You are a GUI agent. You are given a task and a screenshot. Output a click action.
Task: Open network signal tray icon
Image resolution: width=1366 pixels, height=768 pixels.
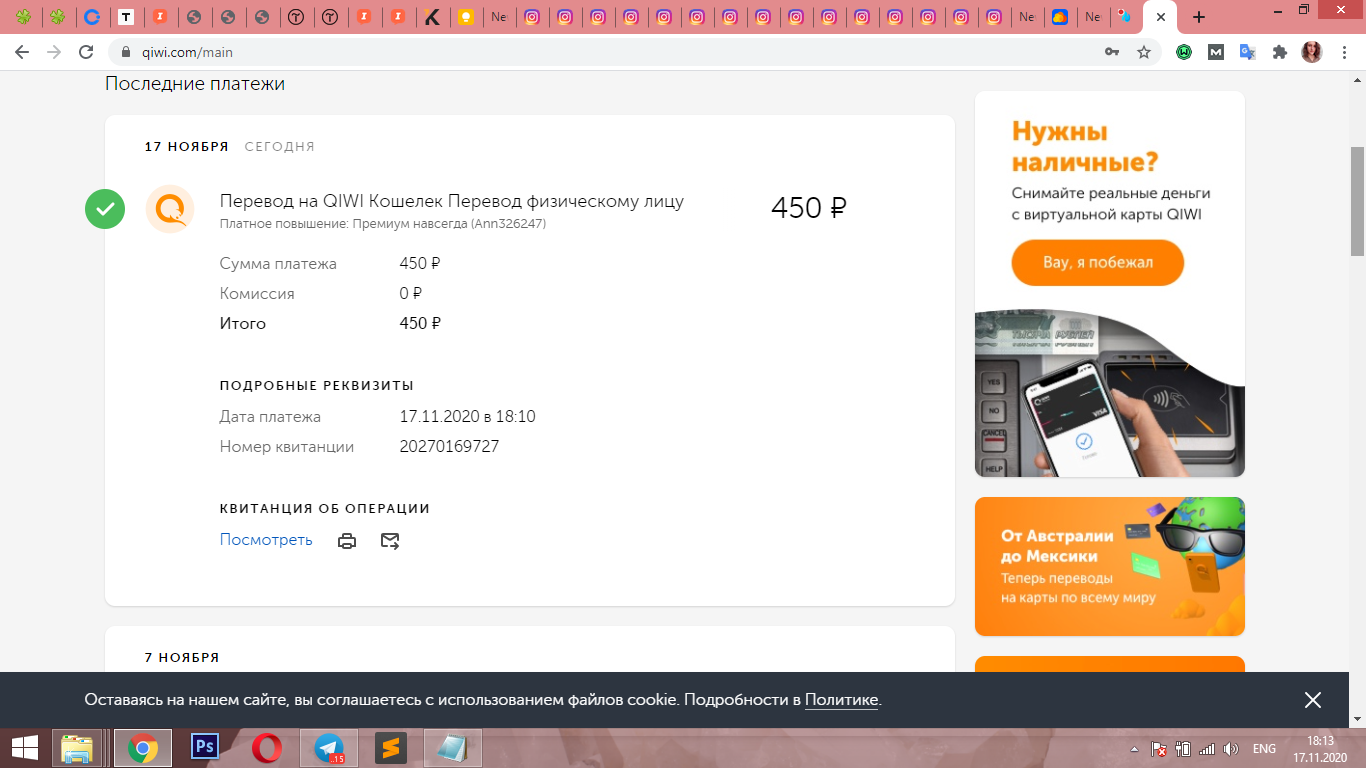click(x=1207, y=748)
